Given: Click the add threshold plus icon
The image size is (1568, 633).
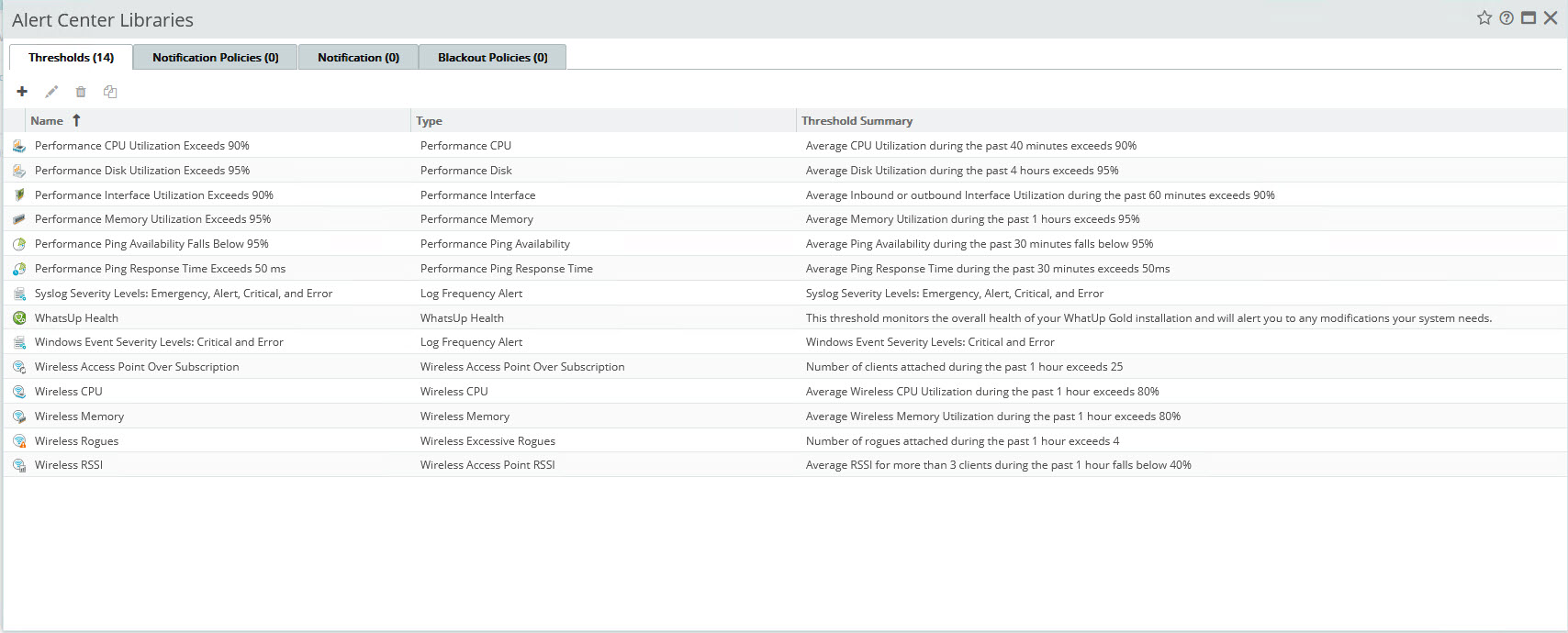Looking at the screenshot, I should tap(22, 92).
